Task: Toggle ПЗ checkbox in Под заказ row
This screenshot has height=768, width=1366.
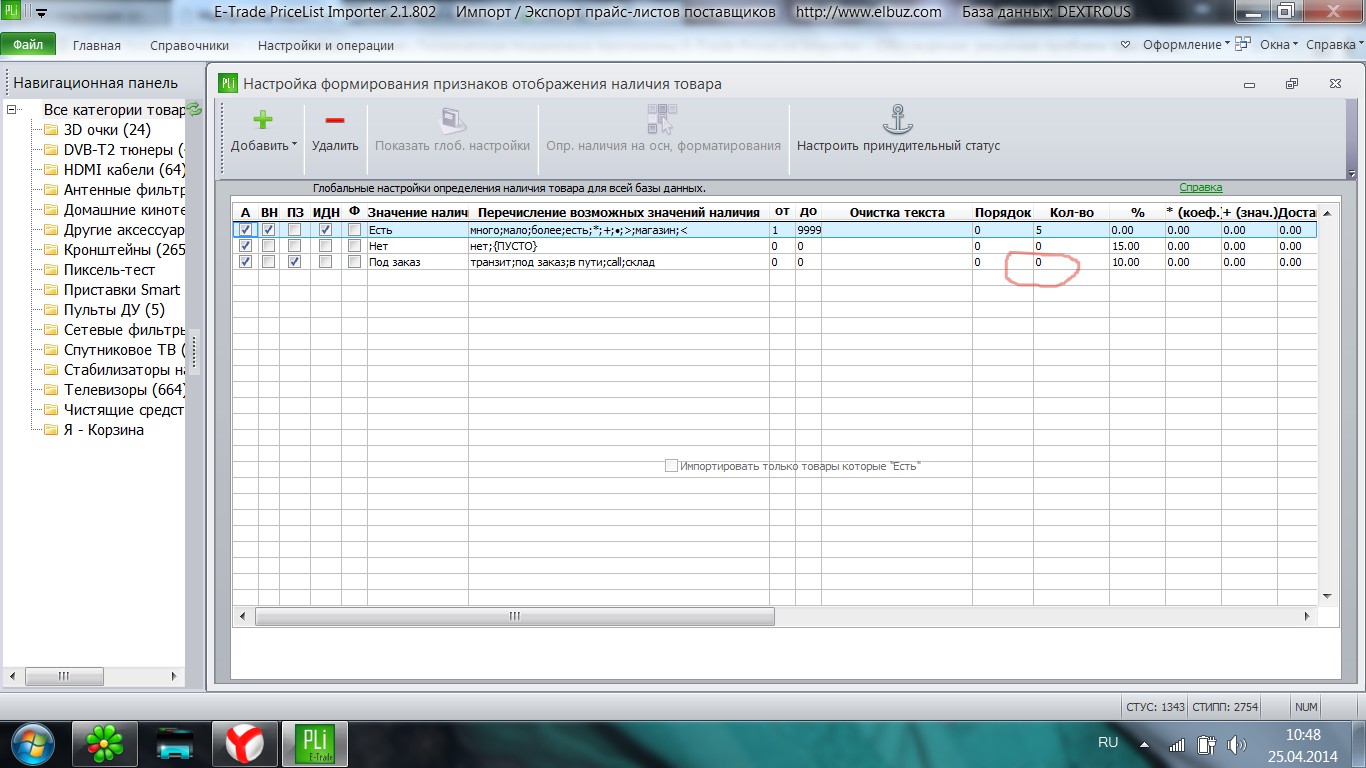Action: [x=294, y=262]
